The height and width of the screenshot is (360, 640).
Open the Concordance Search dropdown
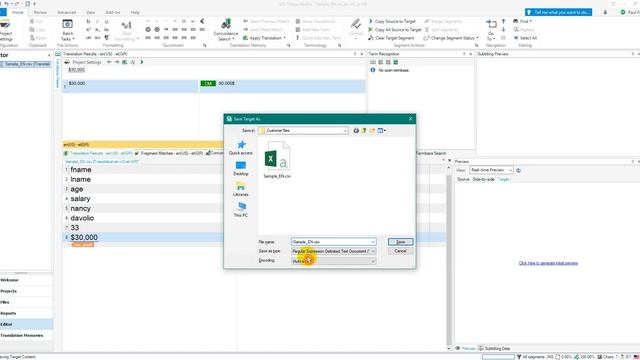(226, 30)
